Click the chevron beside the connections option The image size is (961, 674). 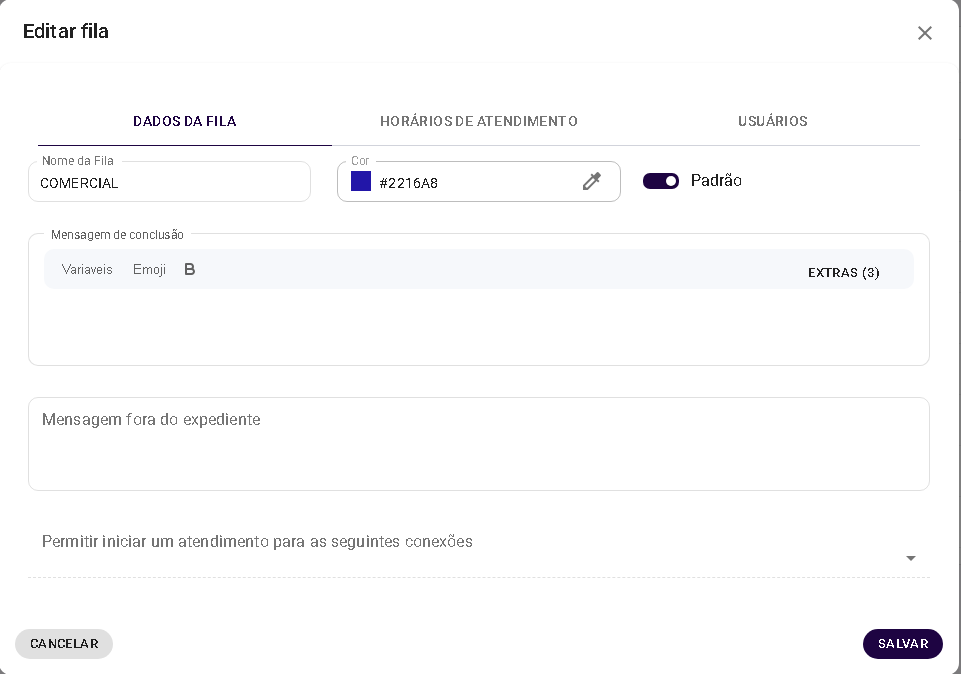coord(909,558)
